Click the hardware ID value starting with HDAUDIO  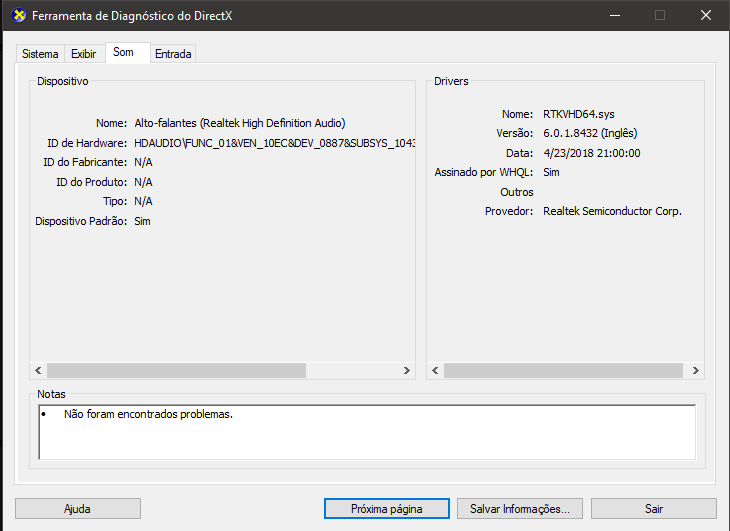[275, 143]
